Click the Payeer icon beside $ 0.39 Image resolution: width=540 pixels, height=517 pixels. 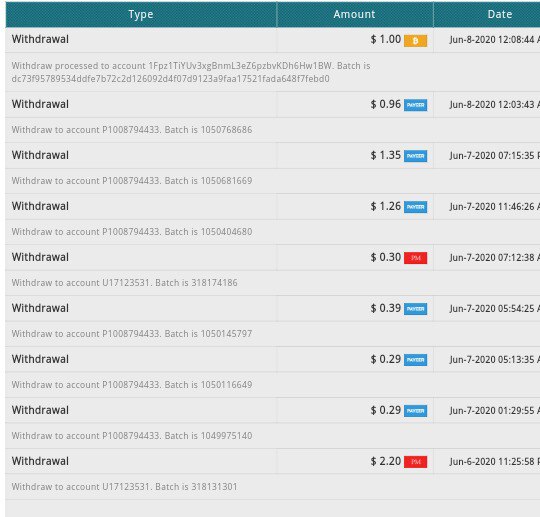pyautogui.click(x=415, y=309)
